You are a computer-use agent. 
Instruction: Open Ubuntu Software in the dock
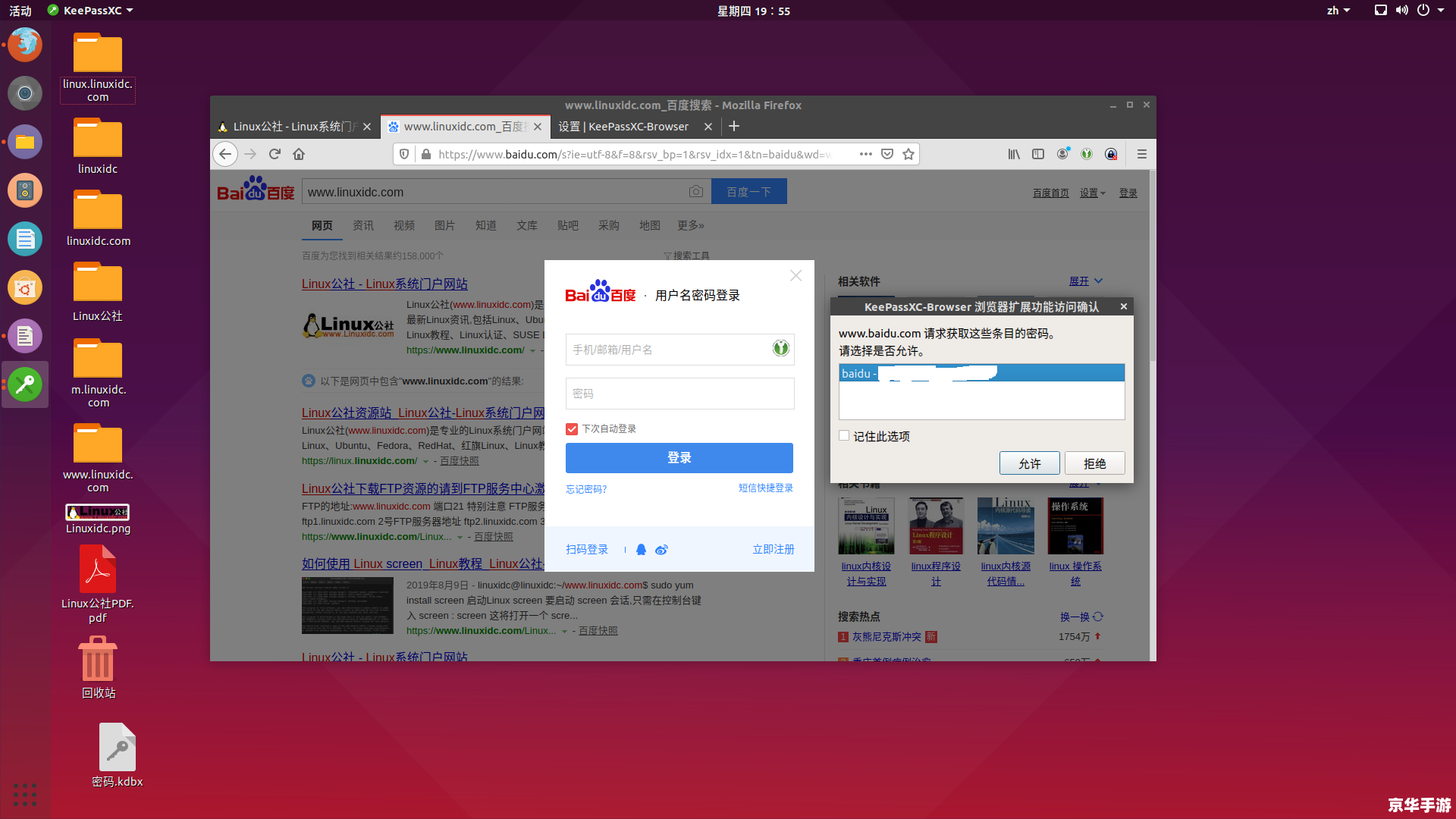25,287
